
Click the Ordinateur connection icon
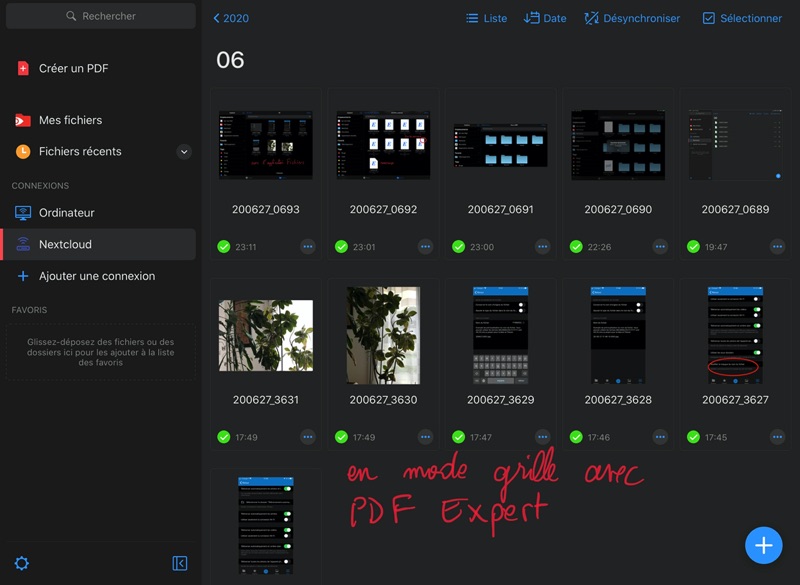tap(23, 213)
